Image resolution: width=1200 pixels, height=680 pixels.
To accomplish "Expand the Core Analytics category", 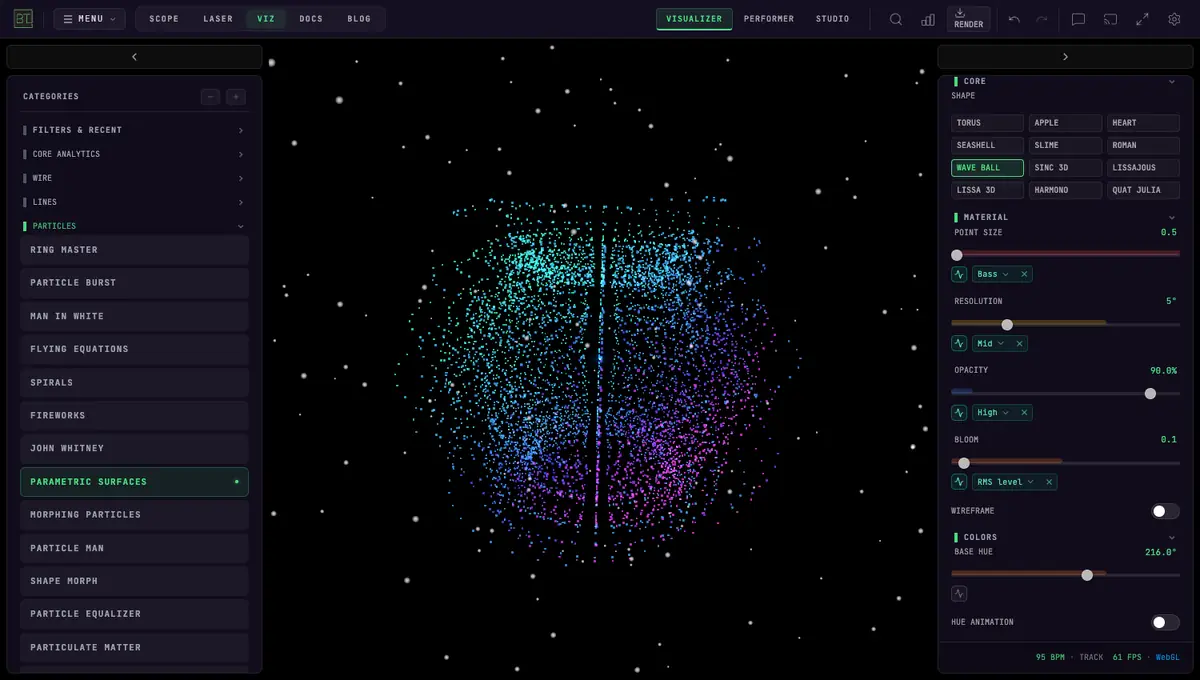I will point(134,154).
